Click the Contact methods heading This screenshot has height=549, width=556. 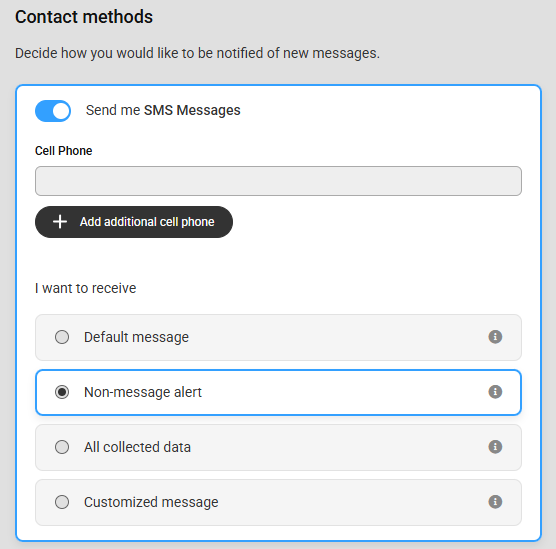click(x=84, y=17)
